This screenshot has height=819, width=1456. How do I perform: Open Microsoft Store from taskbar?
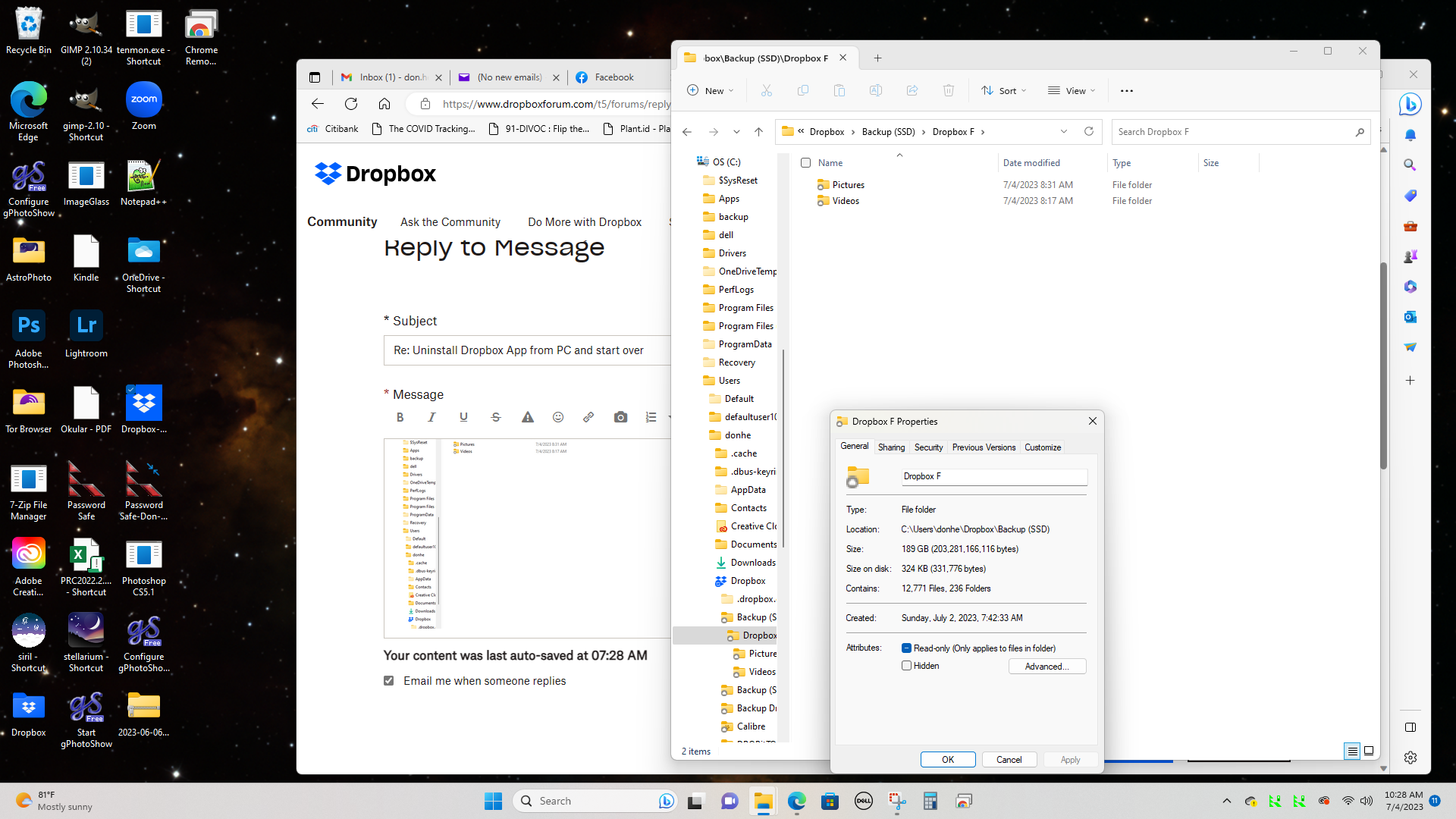click(830, 801)
